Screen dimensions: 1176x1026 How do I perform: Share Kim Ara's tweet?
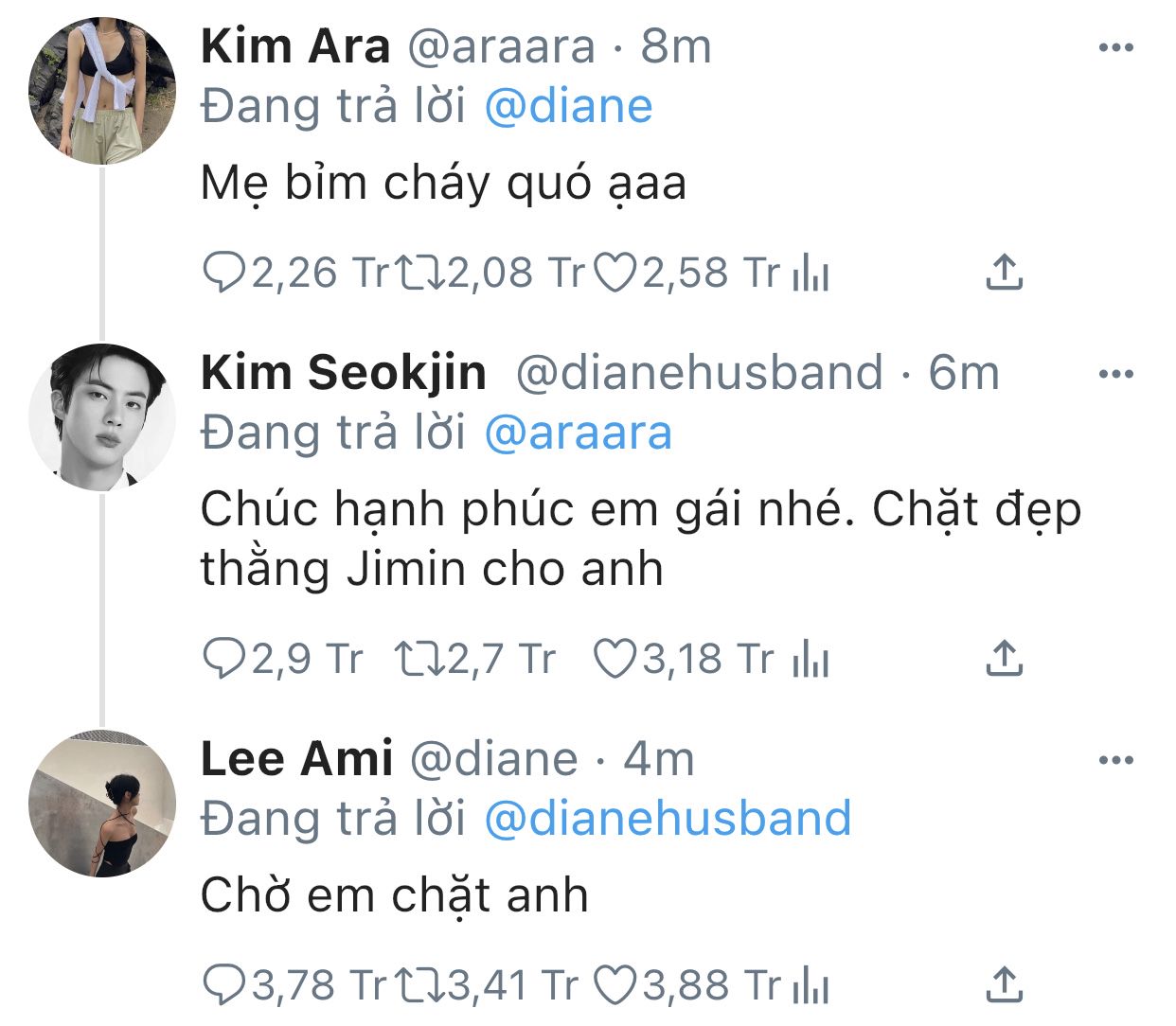pyautogui.click(x=1004, y=273)
